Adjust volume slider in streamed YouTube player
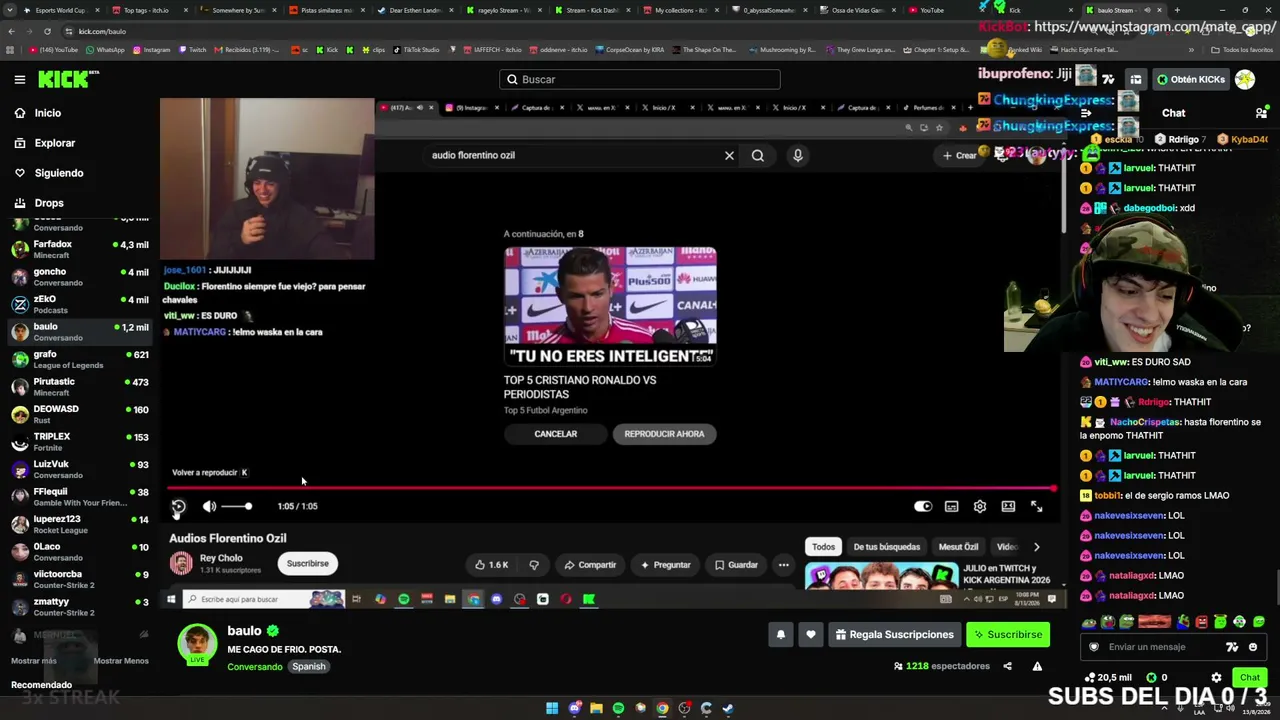The image size is (1280, 720). [236, 507]
